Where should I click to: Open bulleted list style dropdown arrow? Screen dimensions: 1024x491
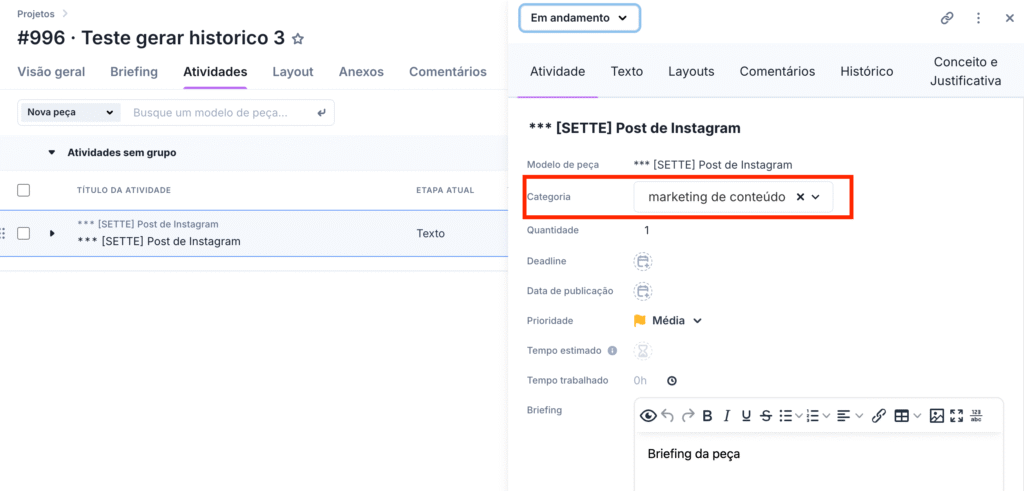tap(799, 416)
